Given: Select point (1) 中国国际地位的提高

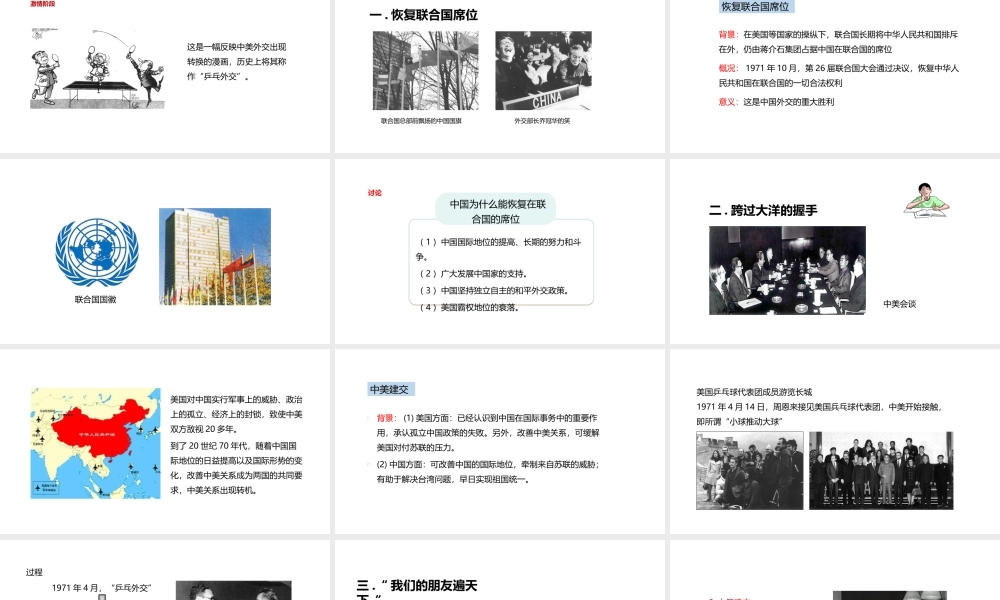Looking at the screenshot, I should [x=498, y=249].
